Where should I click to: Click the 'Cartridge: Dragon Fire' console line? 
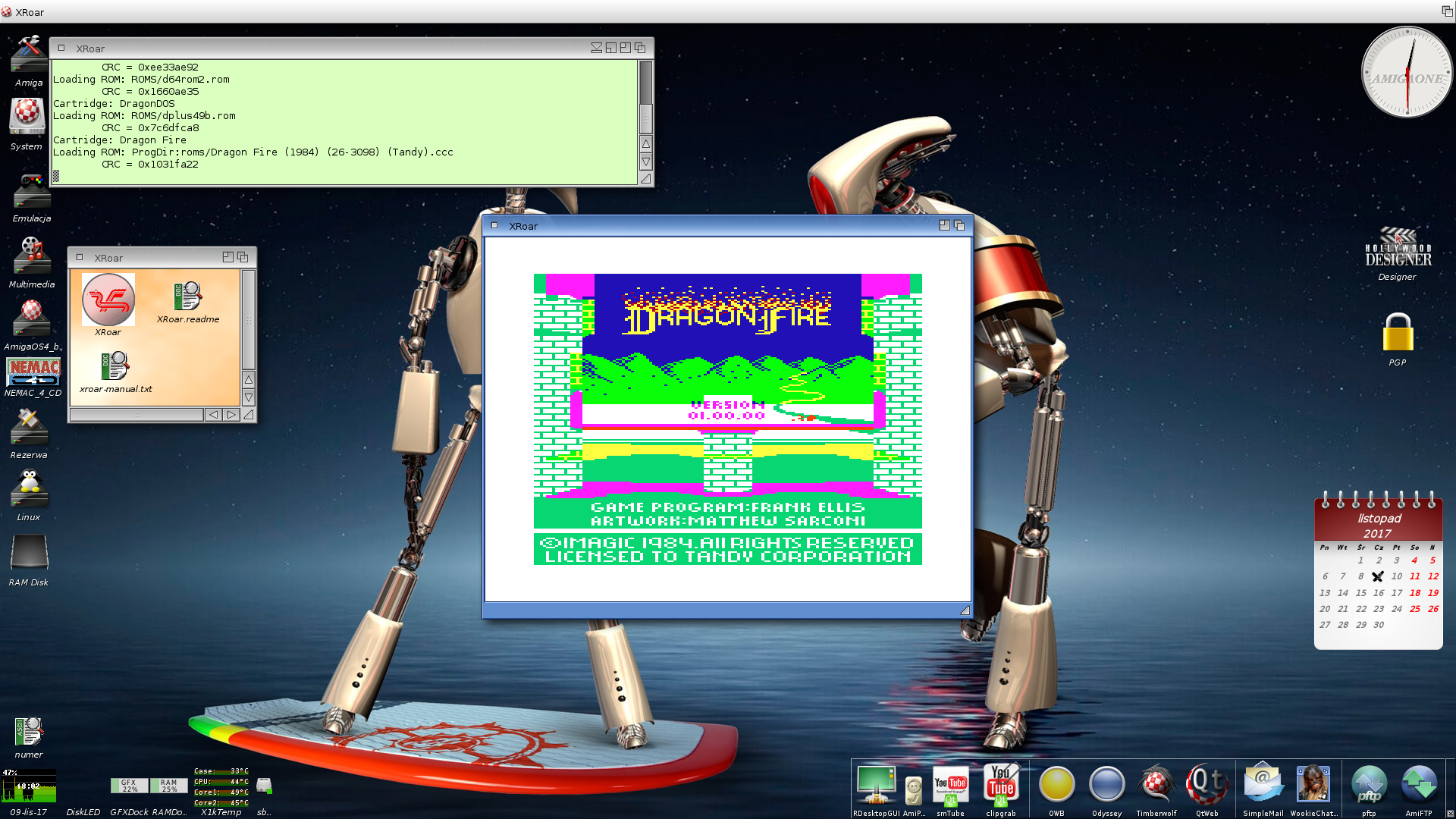119,140
